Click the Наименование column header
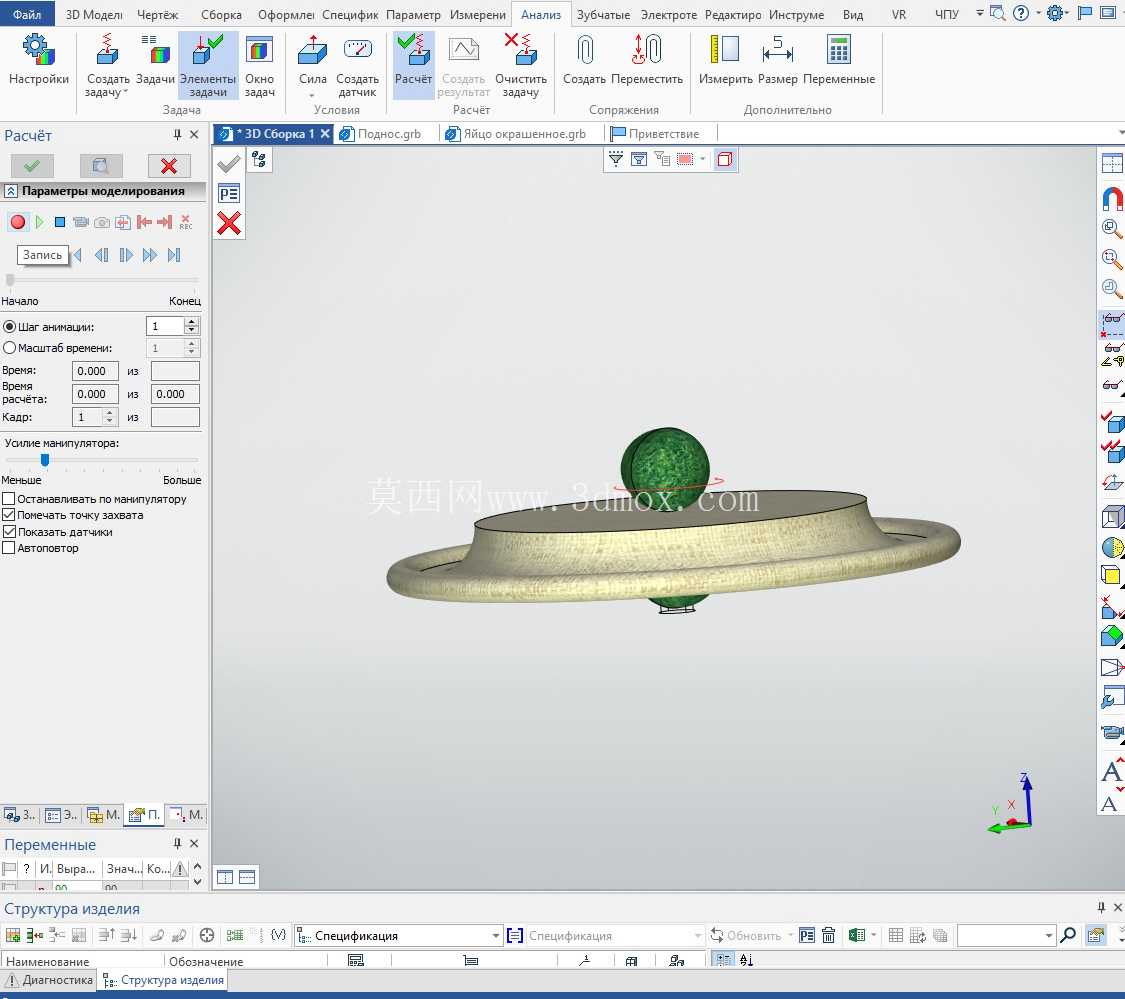Viewport: 1125px width, 999px height. [x=83, y=961]
